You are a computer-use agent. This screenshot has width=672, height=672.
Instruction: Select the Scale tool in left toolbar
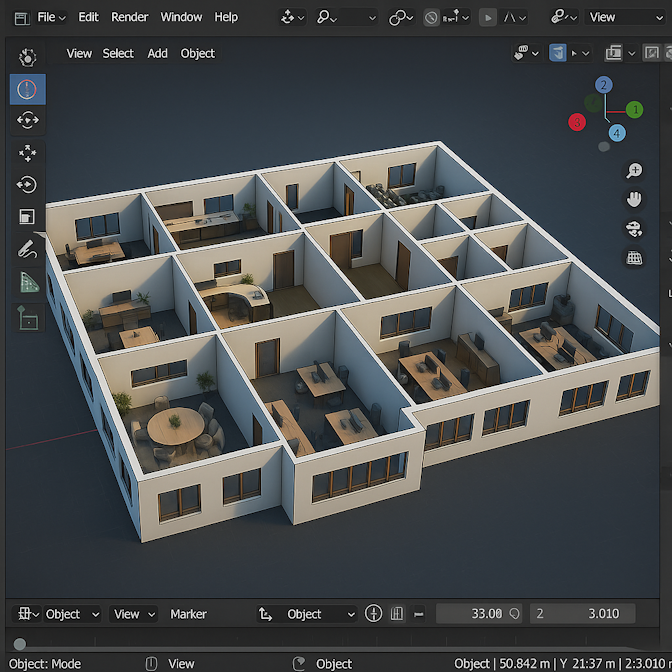pyautogui.click(x=27, y=217)
